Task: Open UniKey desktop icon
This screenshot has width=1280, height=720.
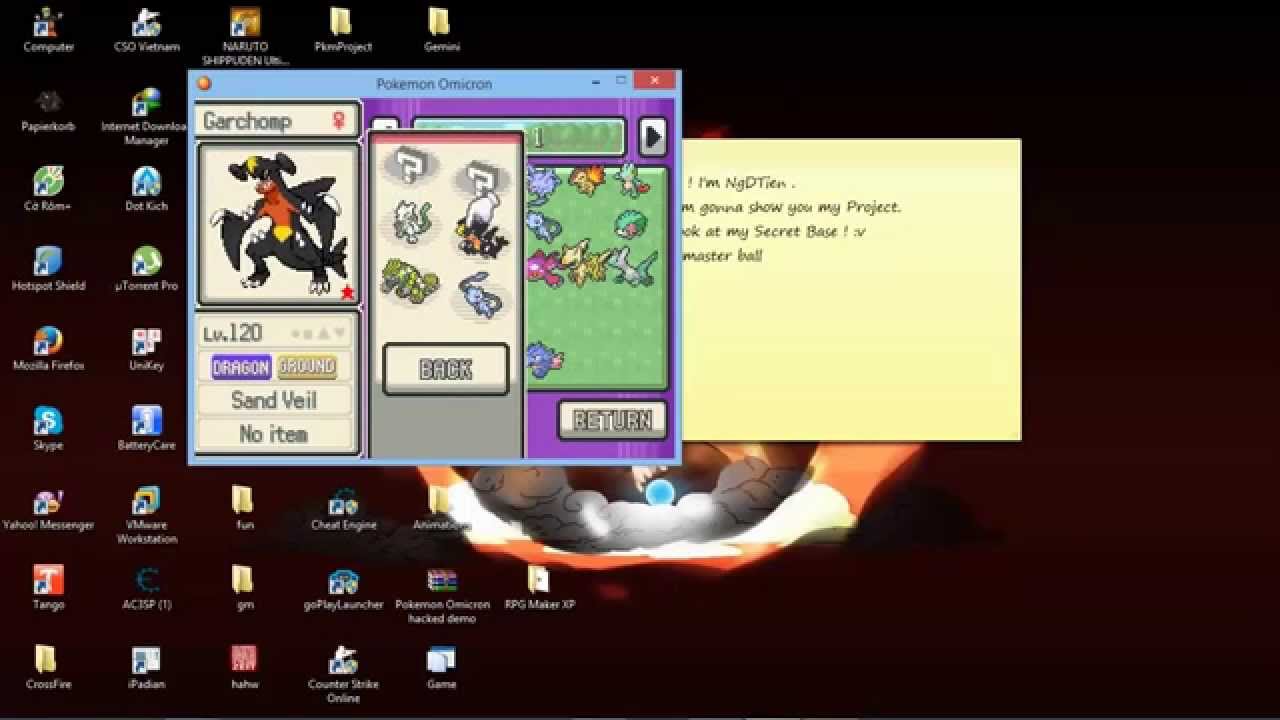Action: pos(146,349)
